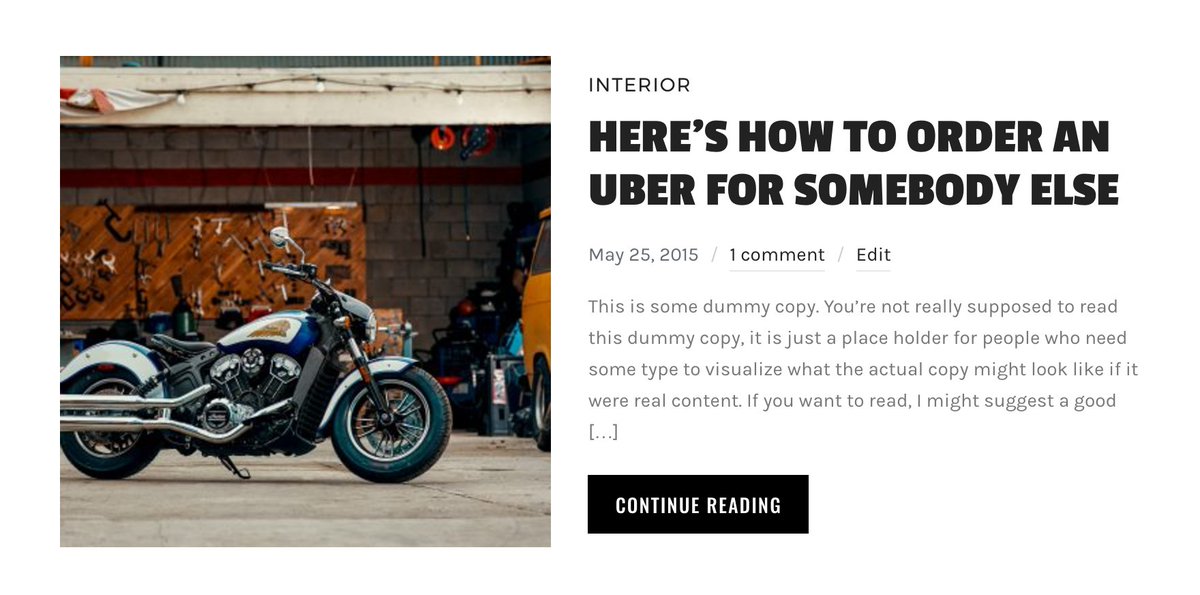Click the red hose reel on the garage wall

(478, 139)
